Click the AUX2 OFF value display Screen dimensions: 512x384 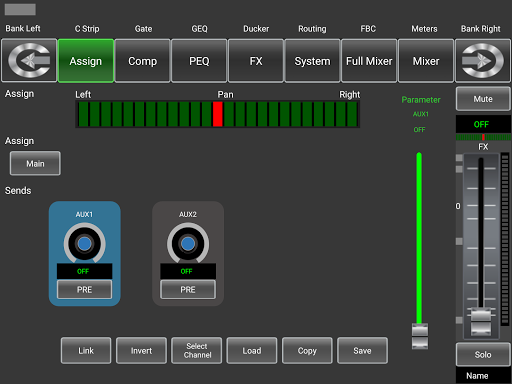(188, 271)
